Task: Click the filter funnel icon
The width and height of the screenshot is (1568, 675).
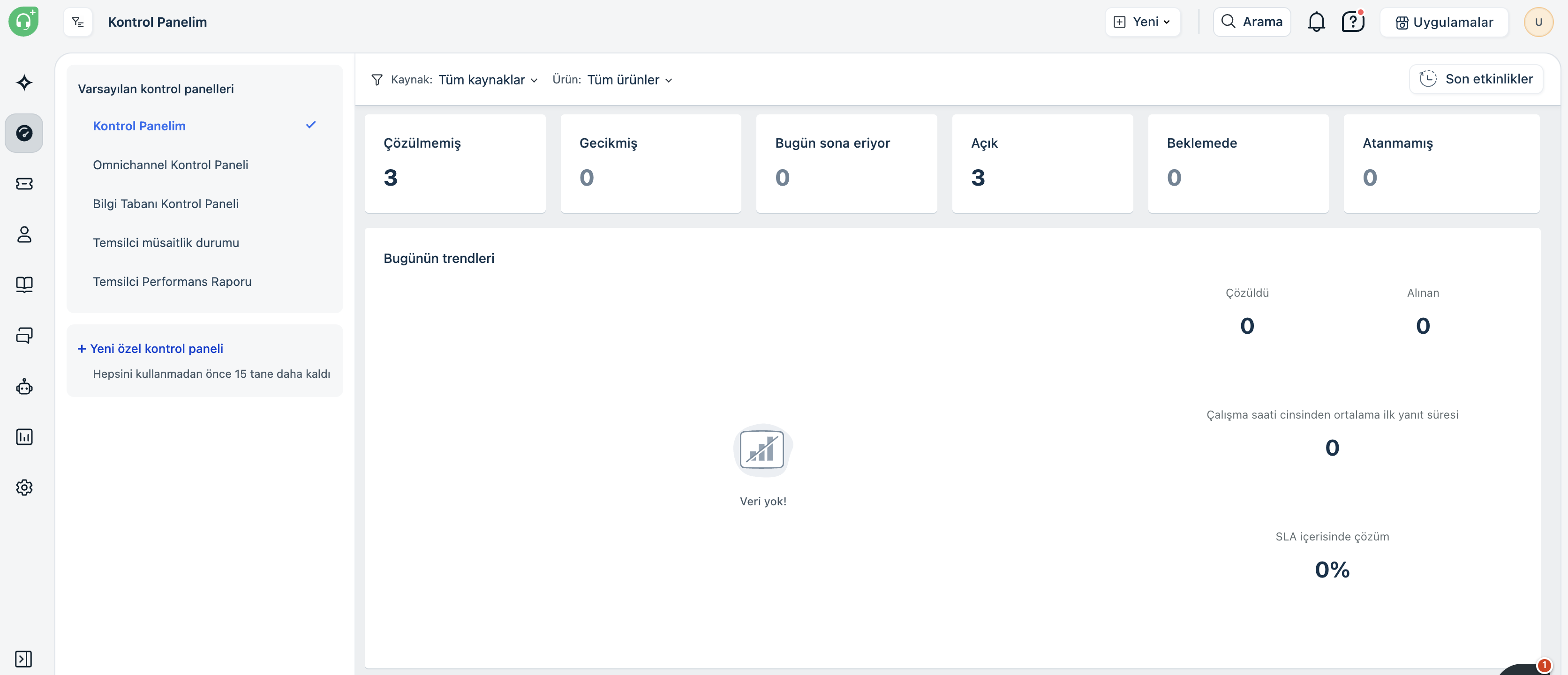Action: click(377, 80)
